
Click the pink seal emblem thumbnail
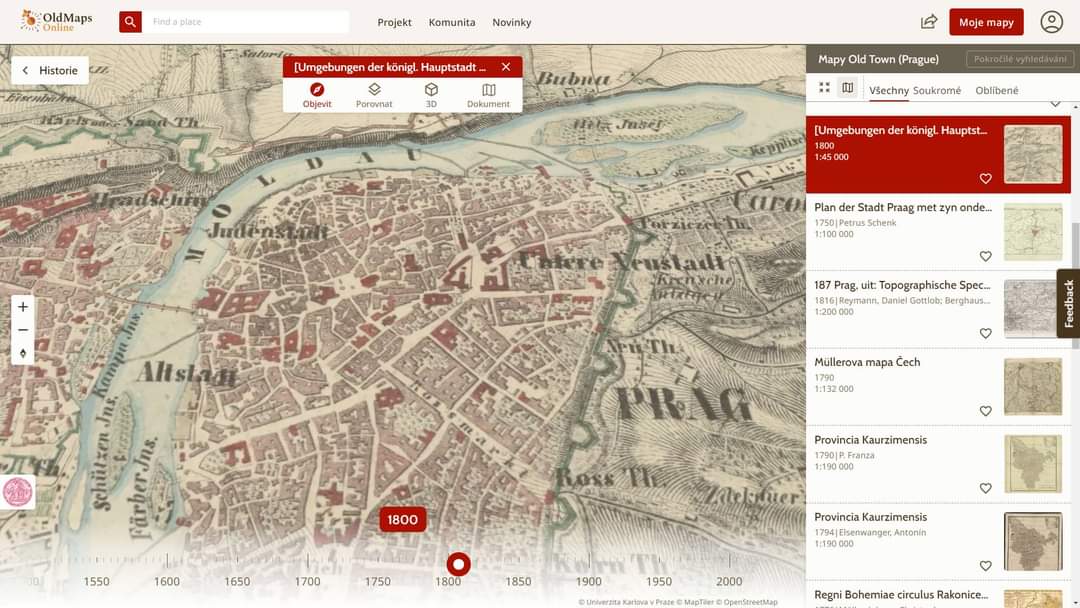click(17, 492)
